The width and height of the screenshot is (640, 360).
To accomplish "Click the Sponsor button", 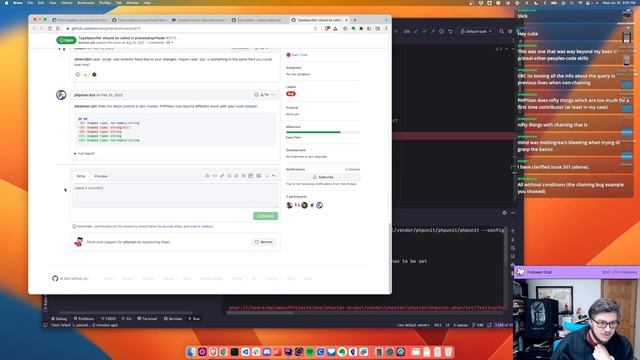I will (x=264, y=242).
